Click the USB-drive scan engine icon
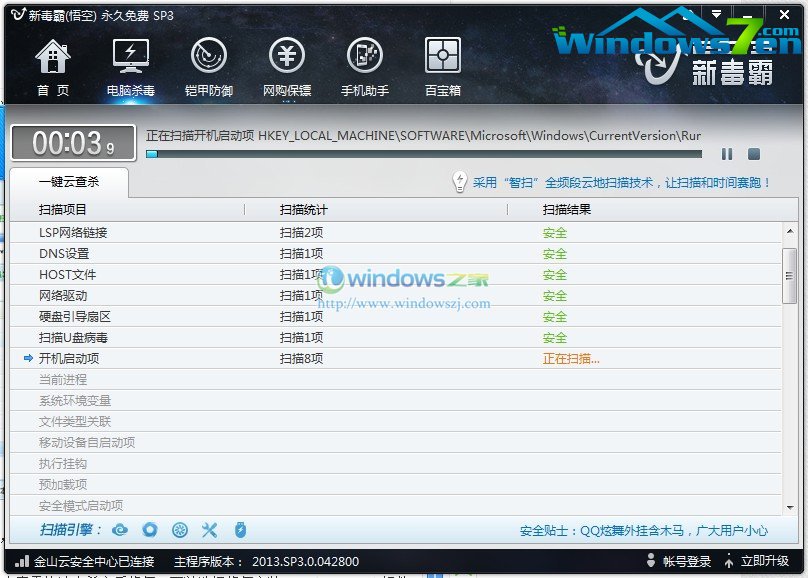 (240, 530)
